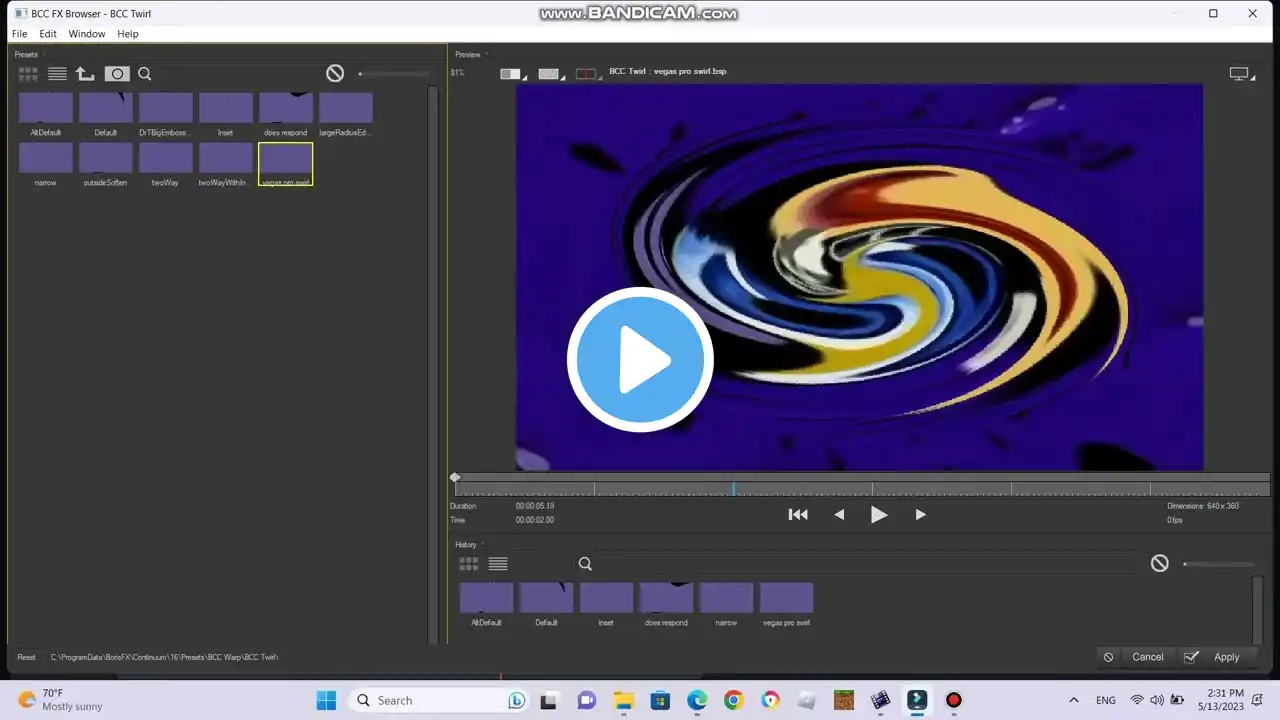
Task: Open Microsoft Edge from the taskbar
Action: [697, 700]
